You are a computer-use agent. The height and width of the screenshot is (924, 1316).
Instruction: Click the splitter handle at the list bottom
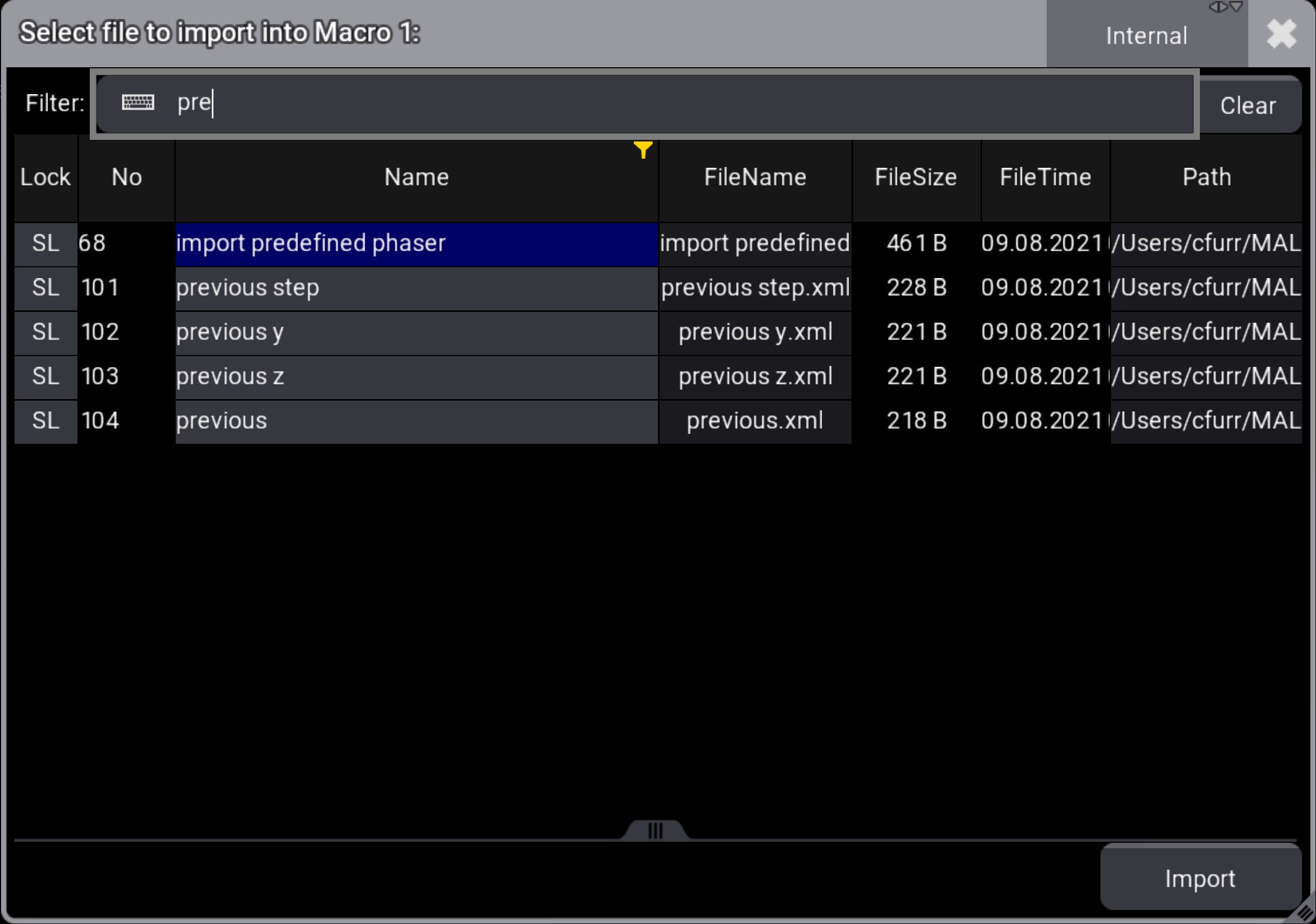pos(655,830)
